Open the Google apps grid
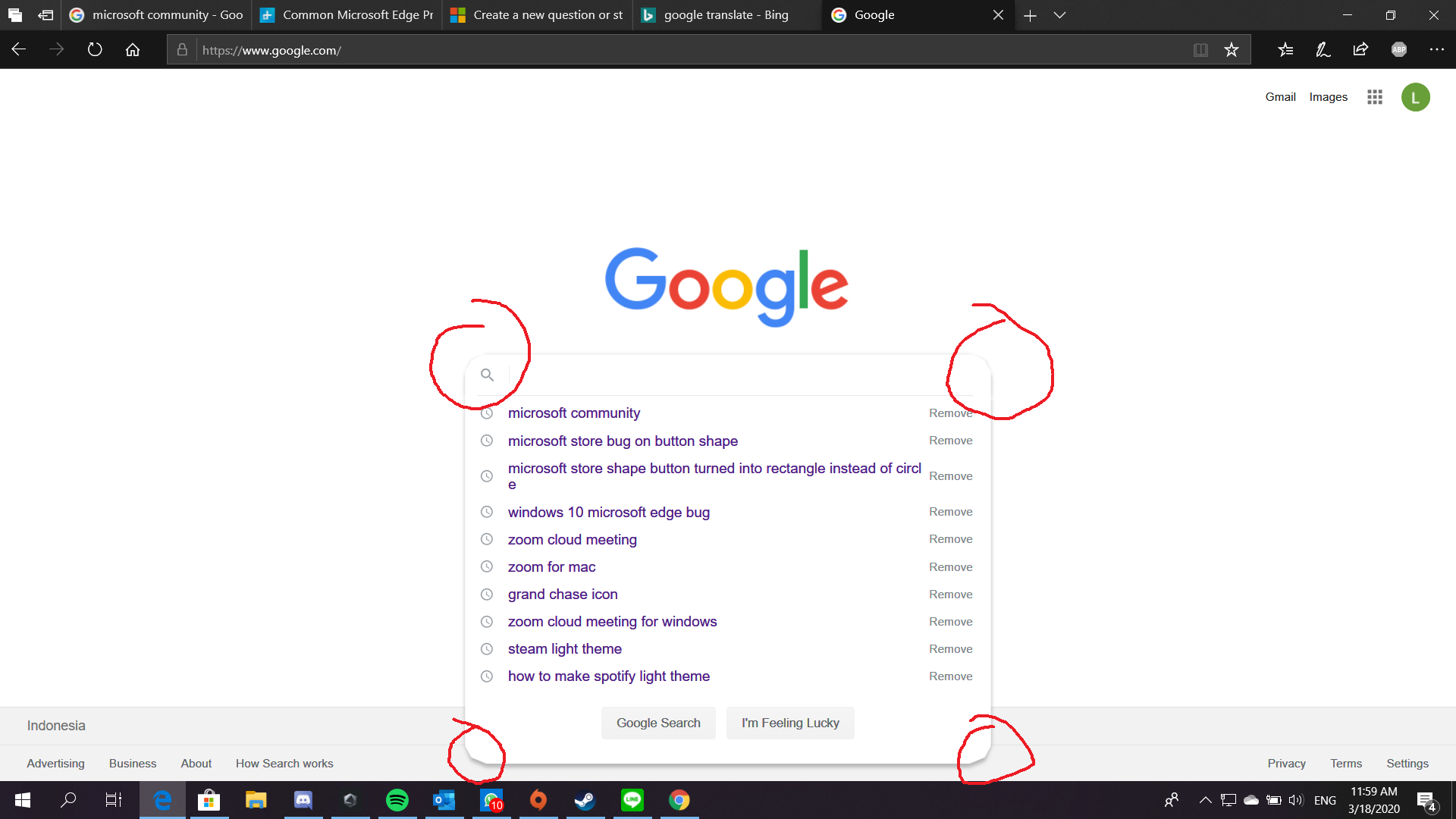Viewport: 1456px width, 819px height. [x=1375, y=97]
